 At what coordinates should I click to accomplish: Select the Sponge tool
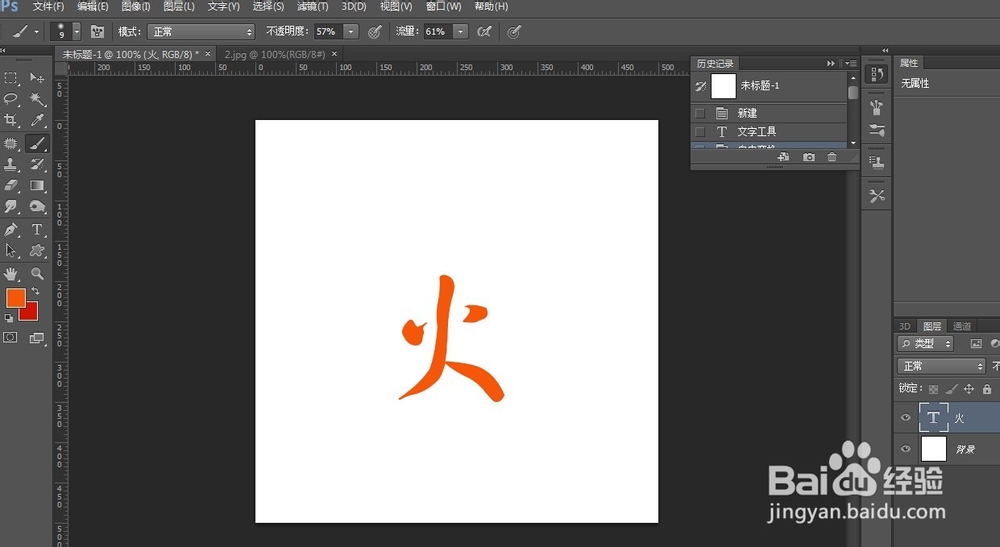(37, 207)
